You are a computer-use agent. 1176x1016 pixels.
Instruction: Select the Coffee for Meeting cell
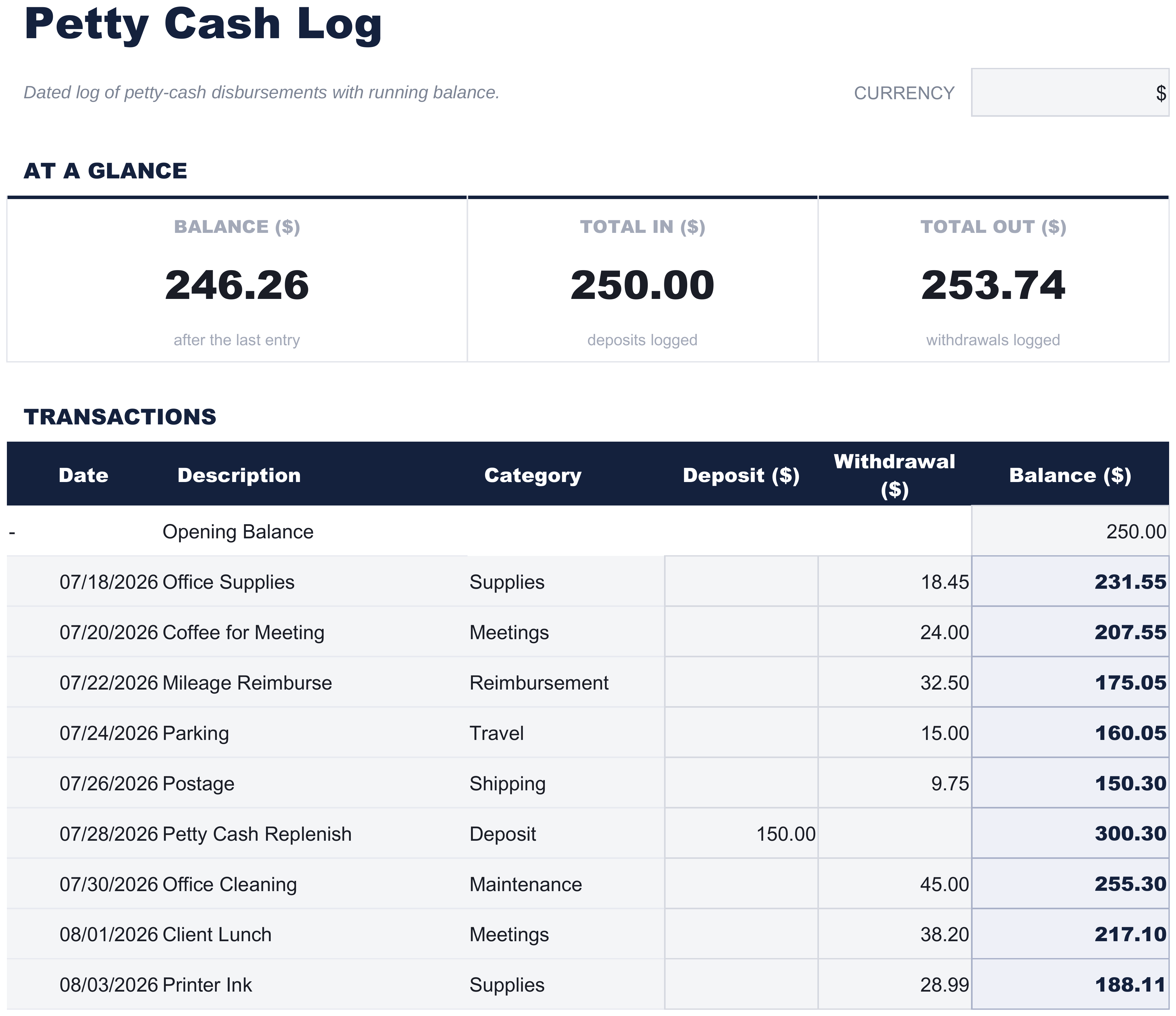pos(314,632)
